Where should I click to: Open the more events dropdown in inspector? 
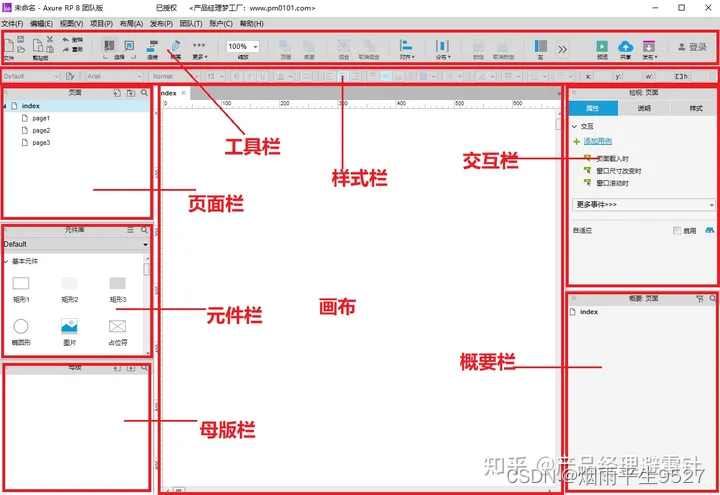coord(644,204)
